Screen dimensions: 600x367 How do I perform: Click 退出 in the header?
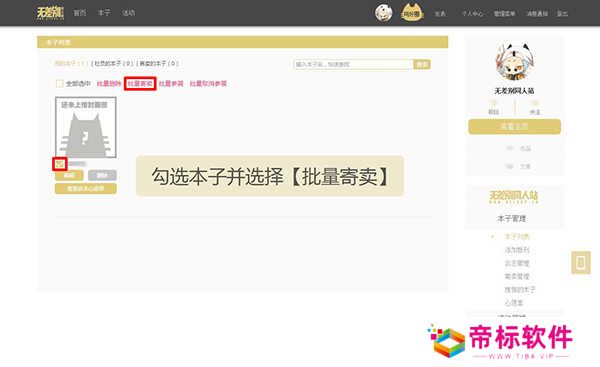pyautogui.click(x=562, y=14)
